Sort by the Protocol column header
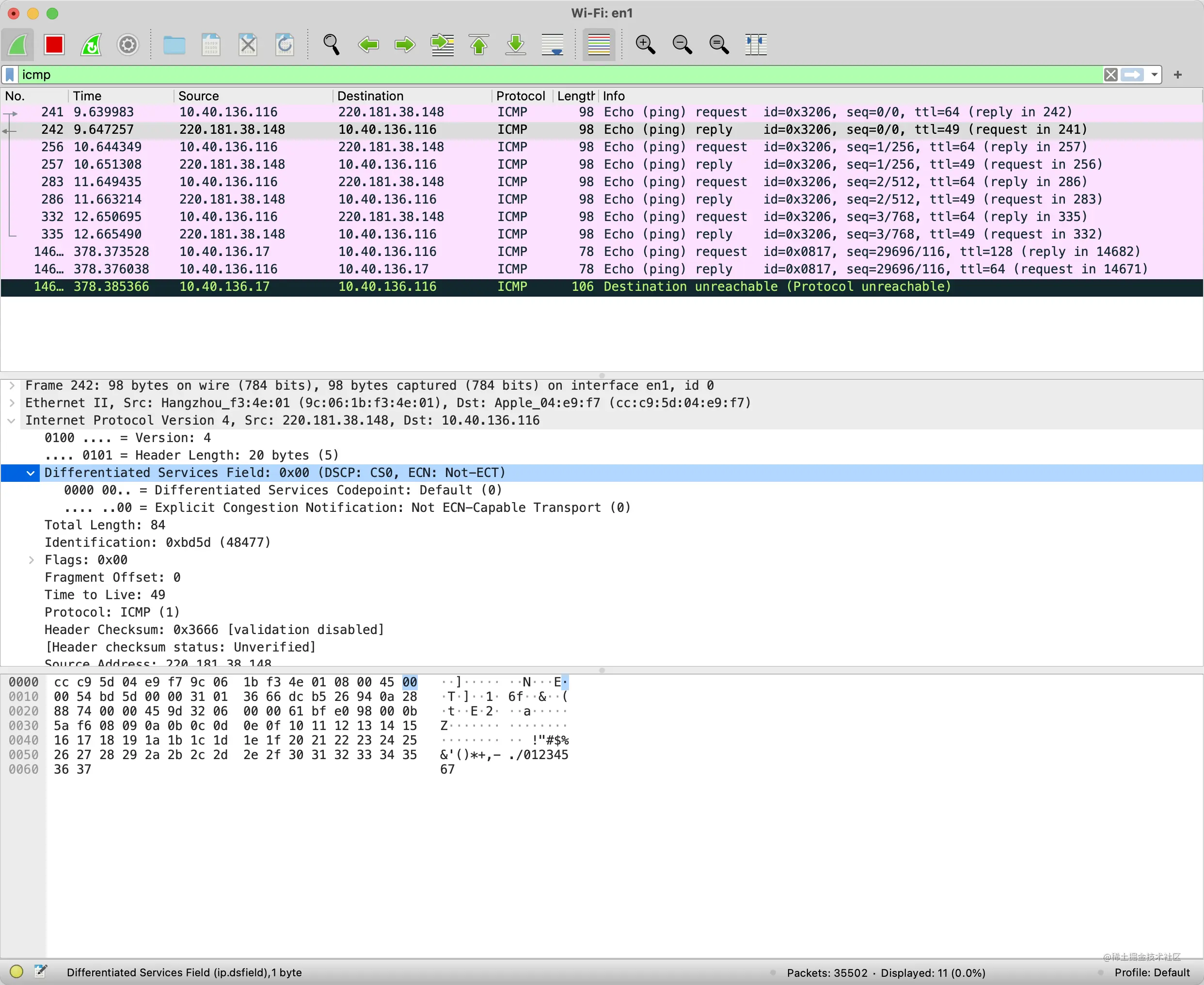The height and width of the screenshot is (985, 1204). pos(522,96)
